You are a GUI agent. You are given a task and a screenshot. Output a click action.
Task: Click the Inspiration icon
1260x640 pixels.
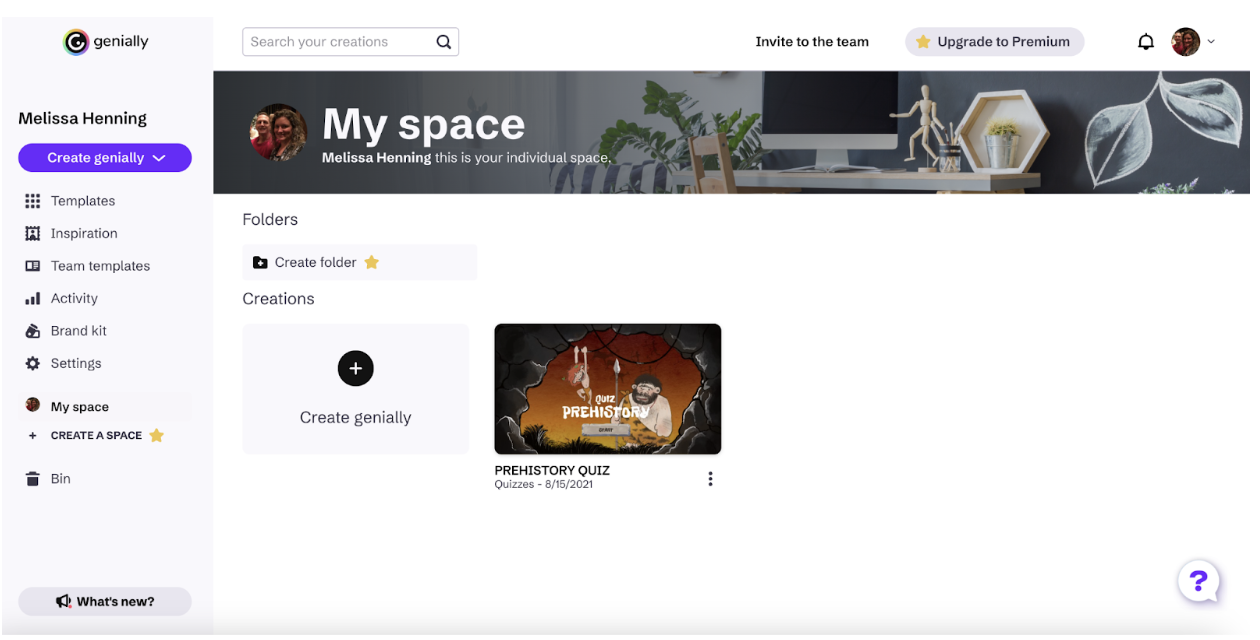point(33,233)
